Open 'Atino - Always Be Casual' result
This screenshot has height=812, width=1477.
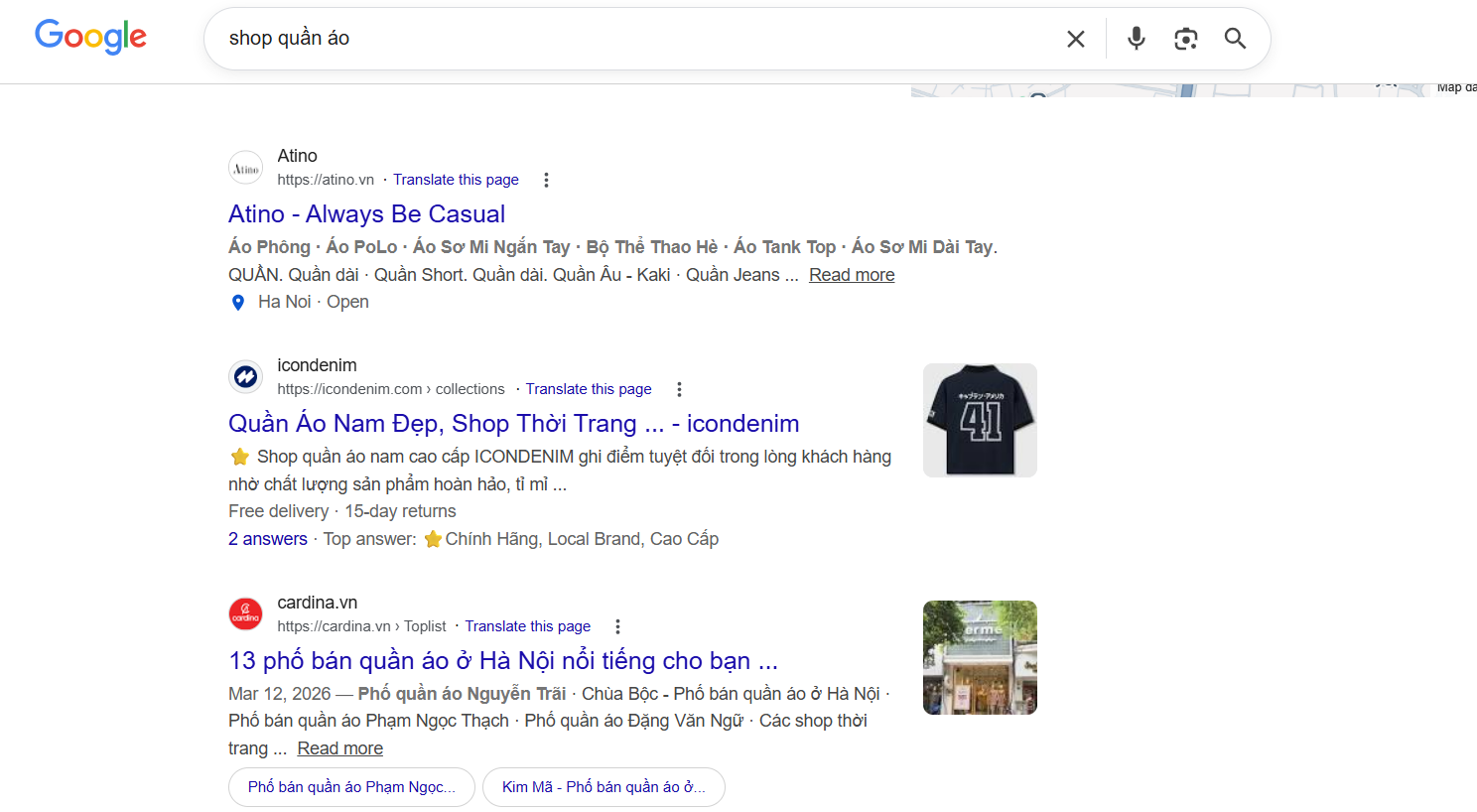[x=366, y=214]
